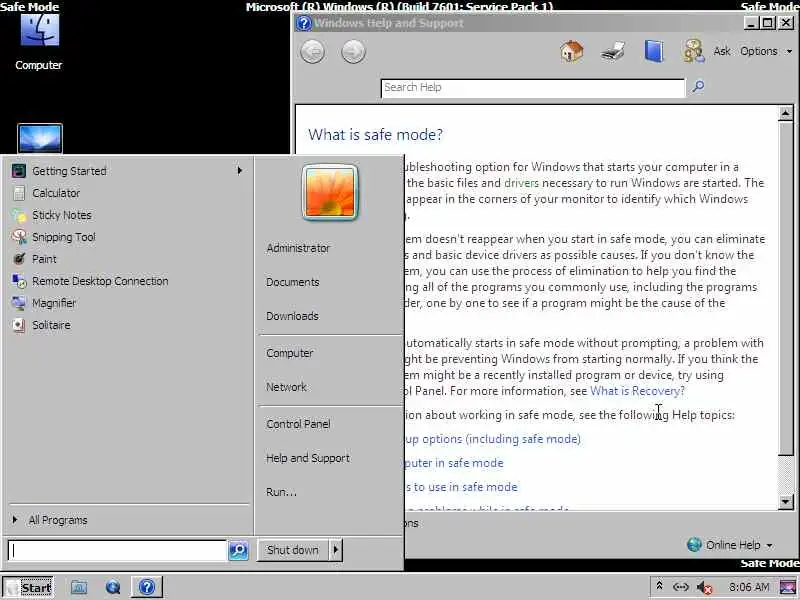Open startup options including safe mode link

[493, 439]
